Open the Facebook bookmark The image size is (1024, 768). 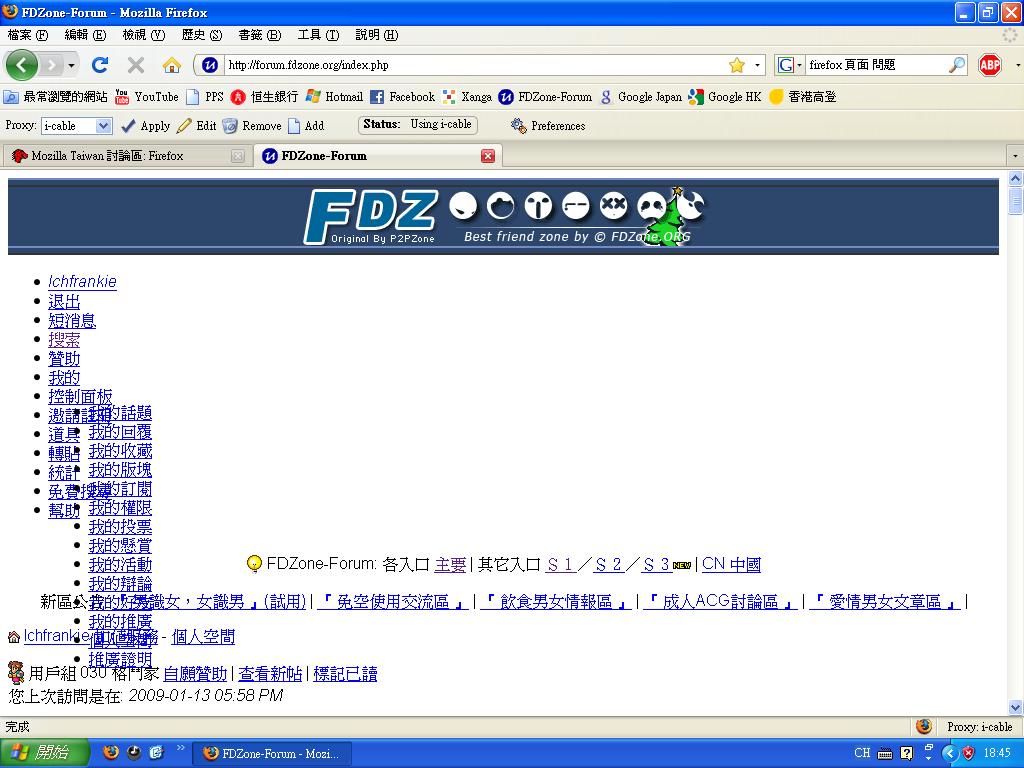click(x=402, y=97)
